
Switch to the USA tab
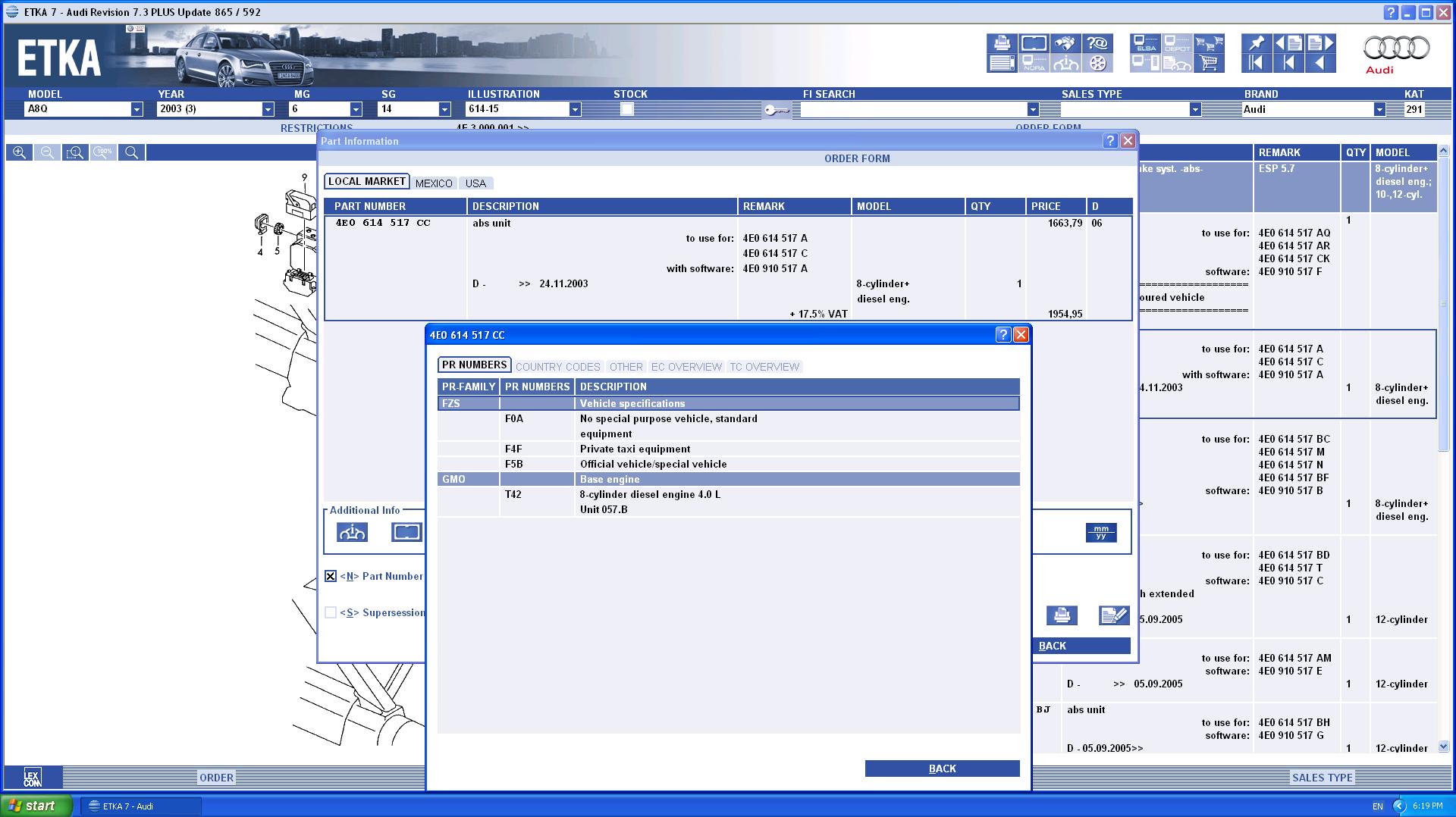tap(475, 183)
